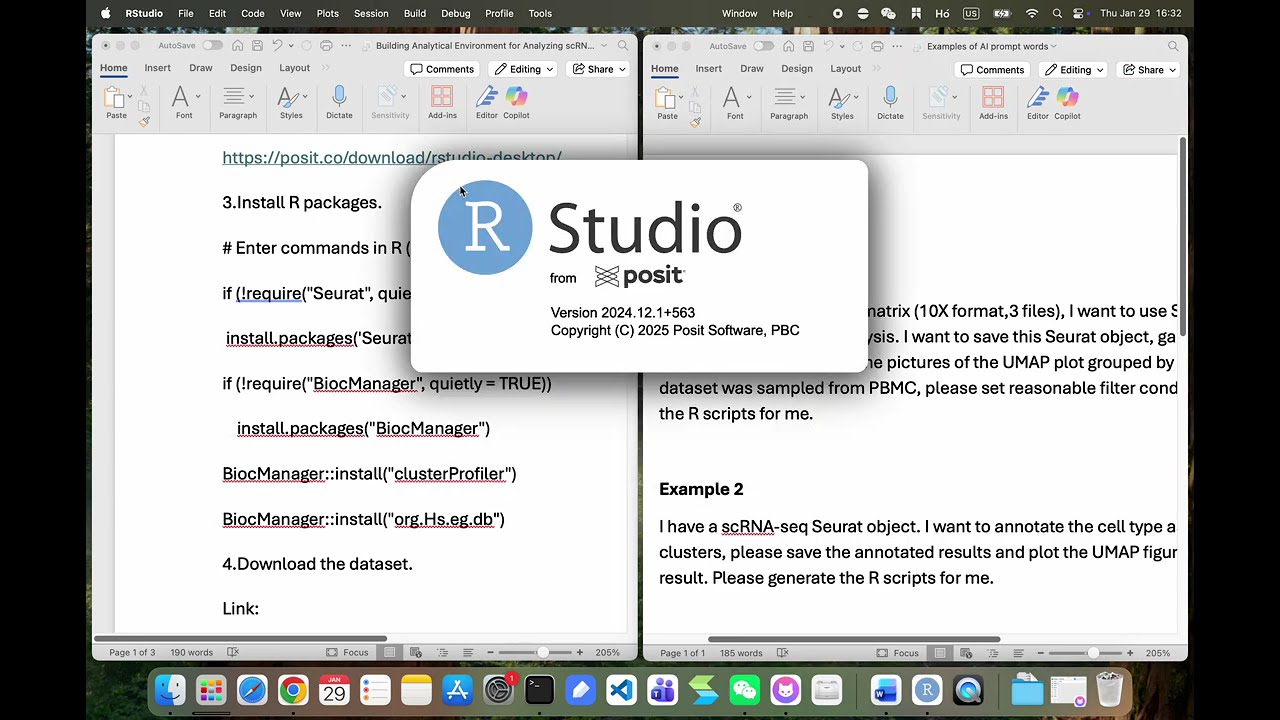
Task: Open Google Chrome from the Dock
Action: pyautogui.click(x=293, y=690)
